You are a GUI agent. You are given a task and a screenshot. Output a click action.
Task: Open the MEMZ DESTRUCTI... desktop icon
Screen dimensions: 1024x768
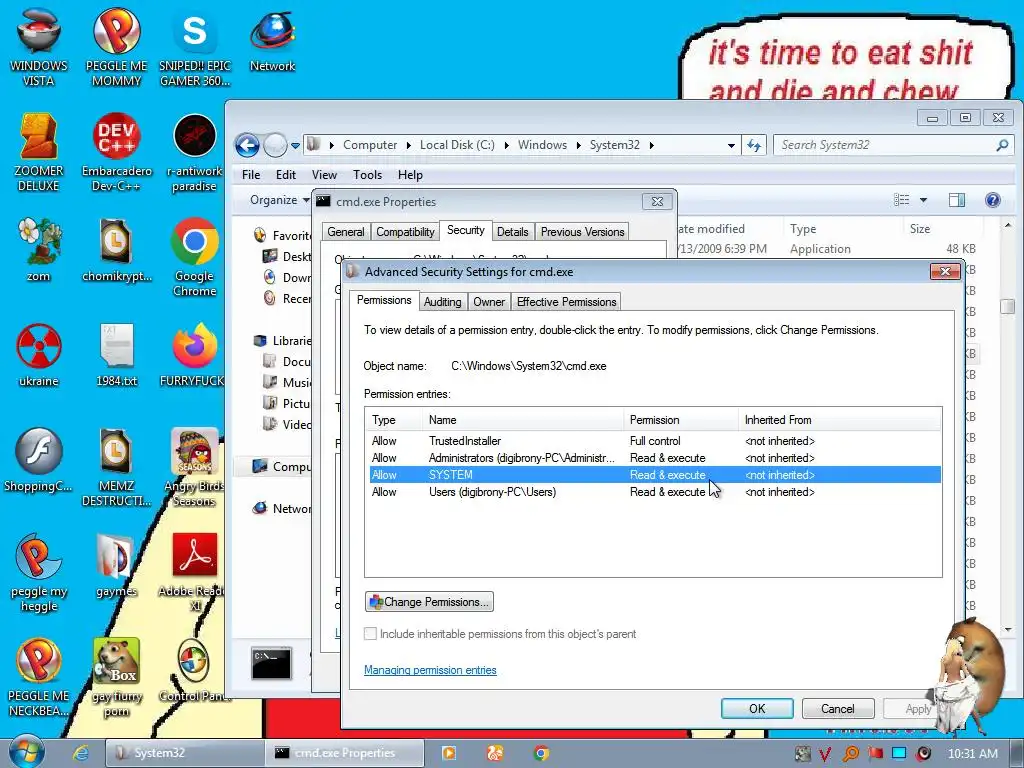click(116, 467)
